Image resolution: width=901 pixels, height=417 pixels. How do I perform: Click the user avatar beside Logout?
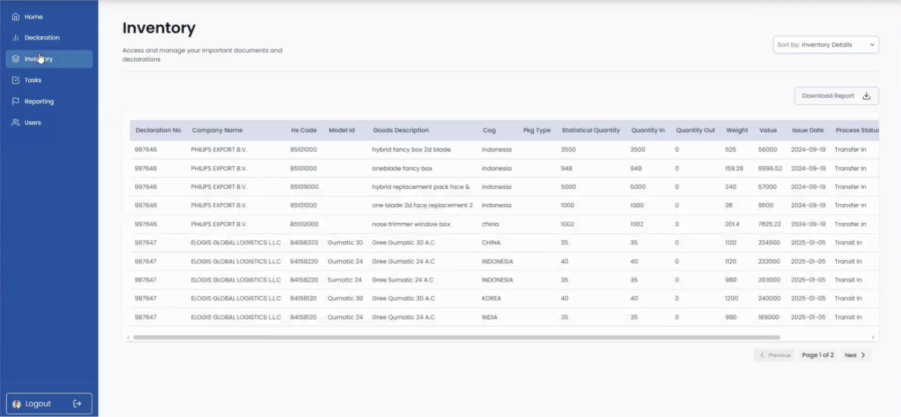point(17,403)
